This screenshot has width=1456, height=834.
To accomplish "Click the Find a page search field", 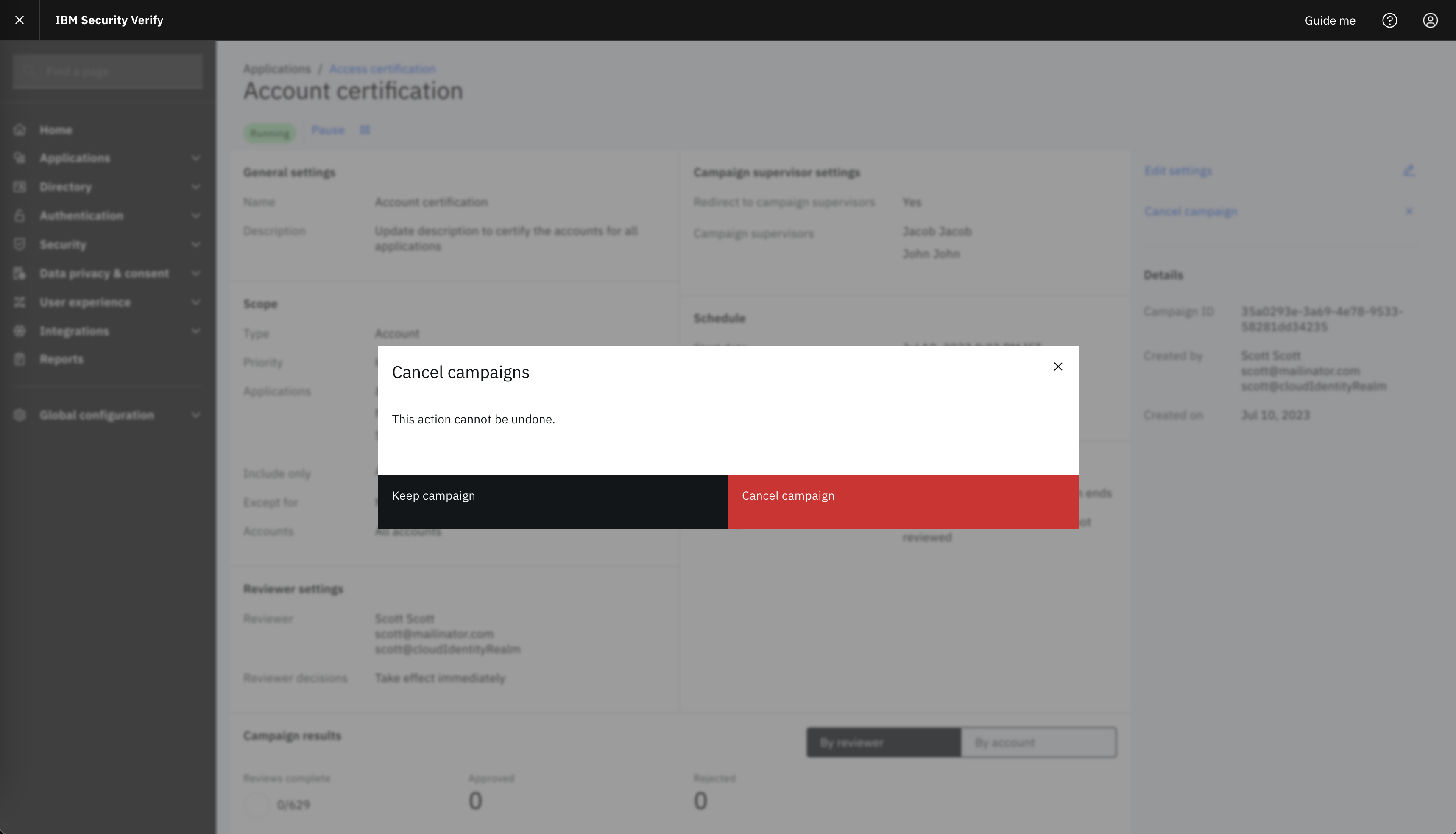I will point(108,72).
